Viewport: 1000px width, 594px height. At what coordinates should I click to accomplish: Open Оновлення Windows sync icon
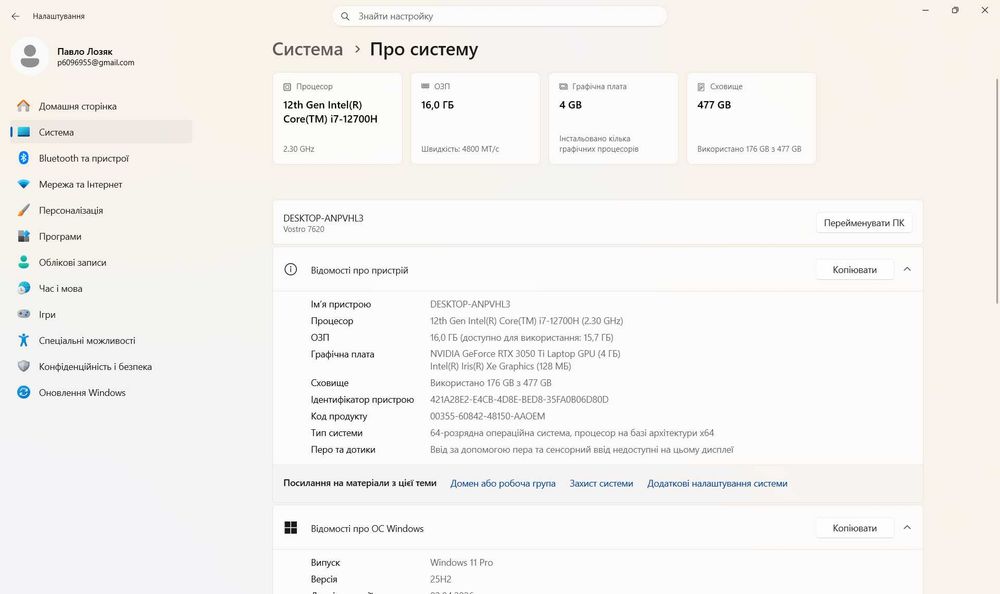[x=24, y=392]
